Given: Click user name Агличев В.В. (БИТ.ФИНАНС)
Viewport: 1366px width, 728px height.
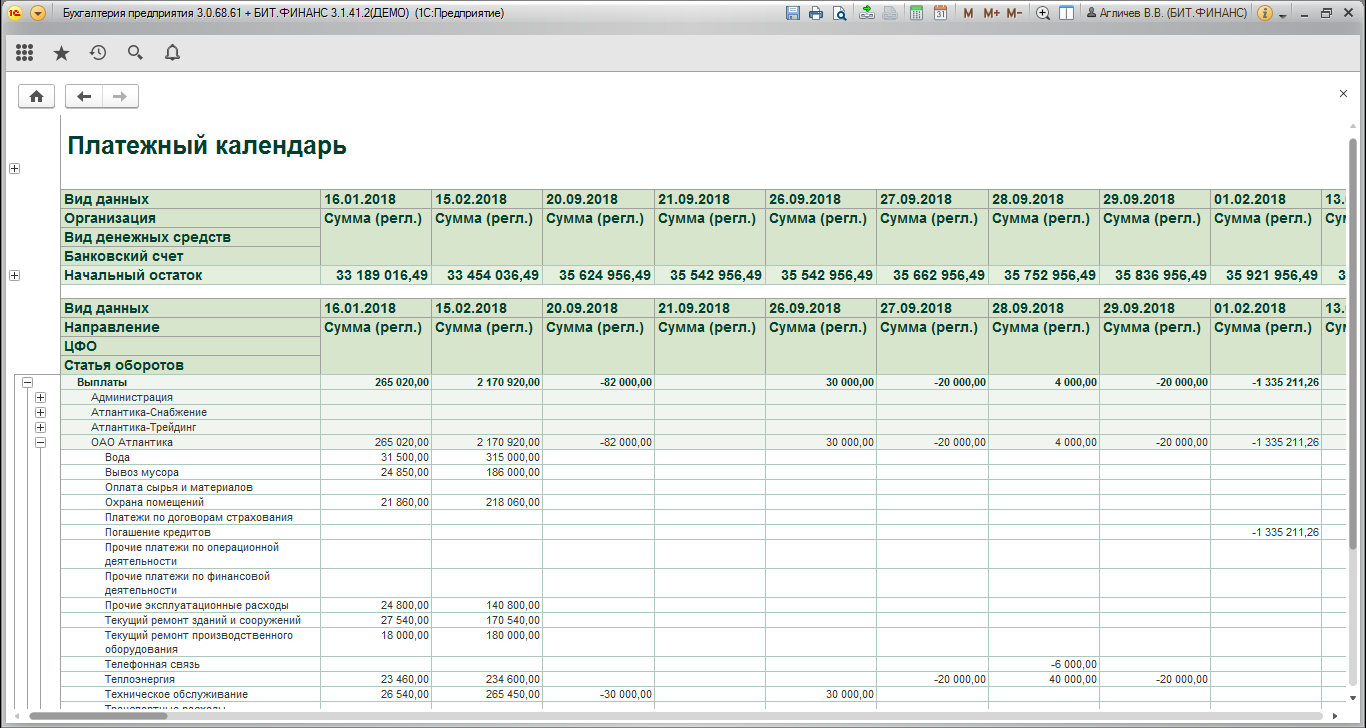Looking at the screenshot, I should pos(1167,13).
